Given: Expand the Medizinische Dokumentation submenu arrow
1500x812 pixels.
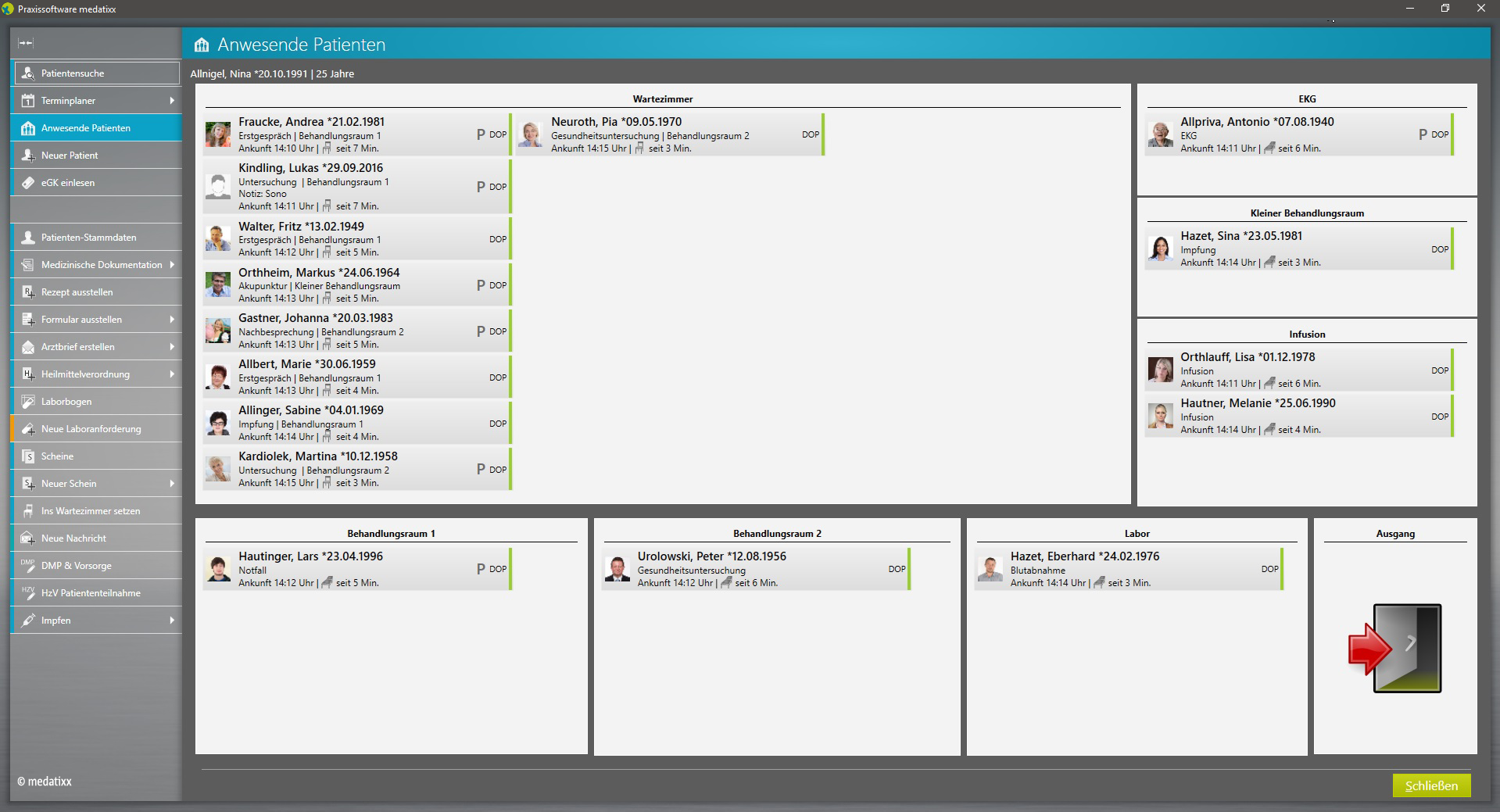Looking at the screenshot, I should pos(172,265).
